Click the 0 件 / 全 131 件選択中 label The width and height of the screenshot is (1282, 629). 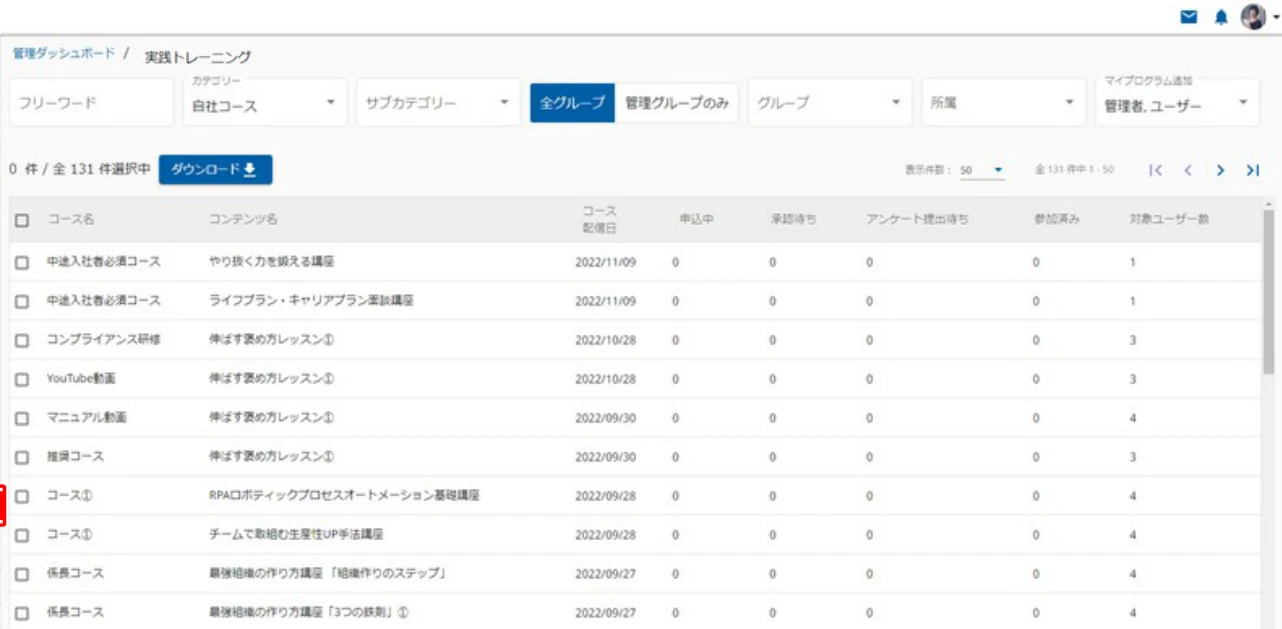[x=79, y=170]
